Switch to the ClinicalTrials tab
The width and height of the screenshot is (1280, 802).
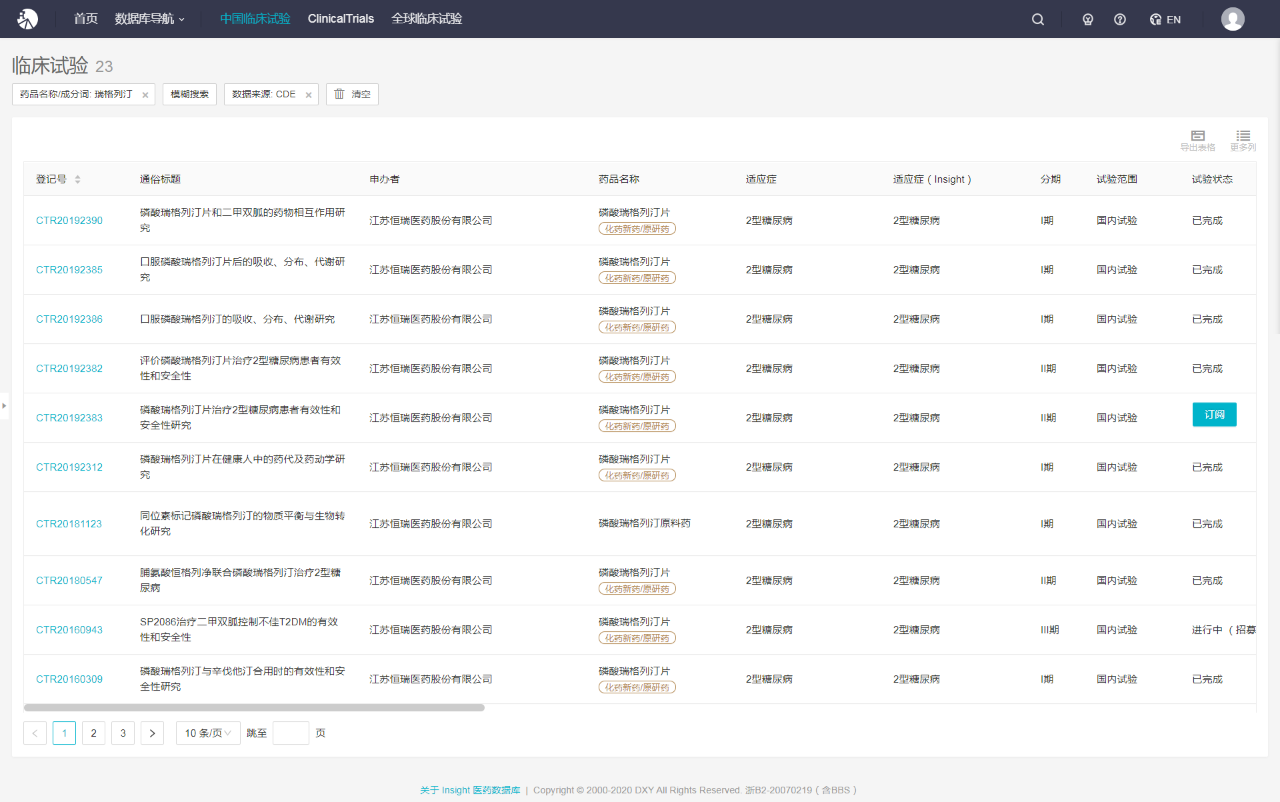pos(341,19)
